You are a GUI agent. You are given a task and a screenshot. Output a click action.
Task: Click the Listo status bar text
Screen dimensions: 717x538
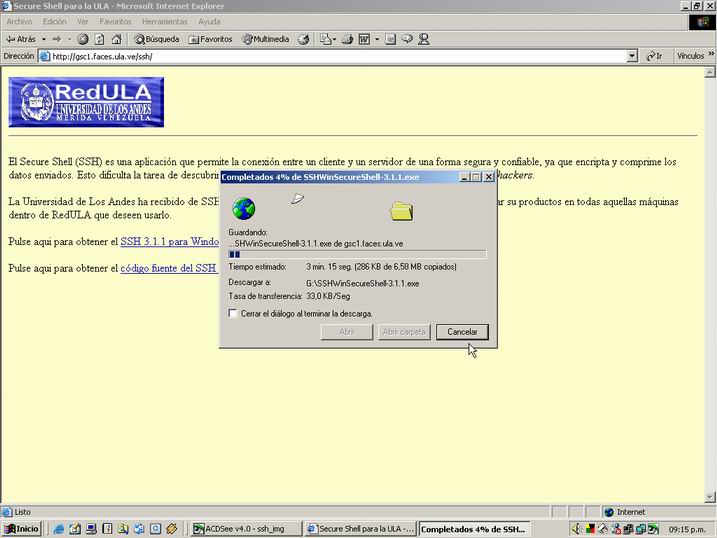22,512
